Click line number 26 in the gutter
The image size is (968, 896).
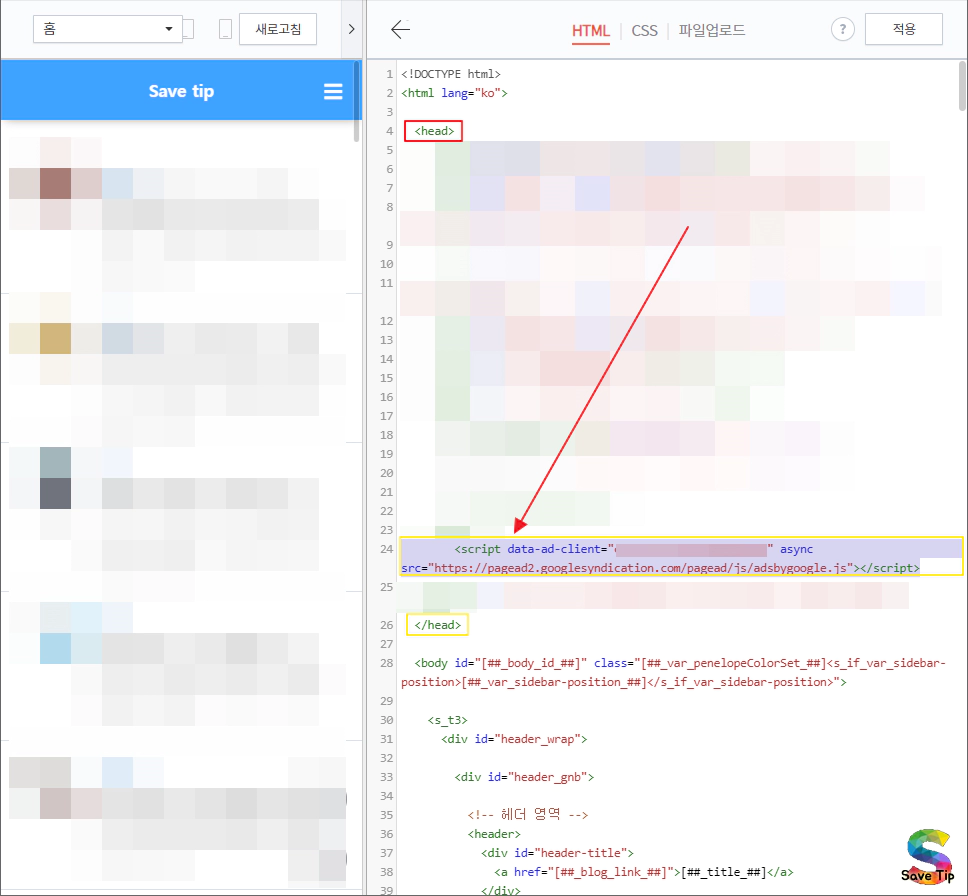pyautogui.click(x=386, y=625)
